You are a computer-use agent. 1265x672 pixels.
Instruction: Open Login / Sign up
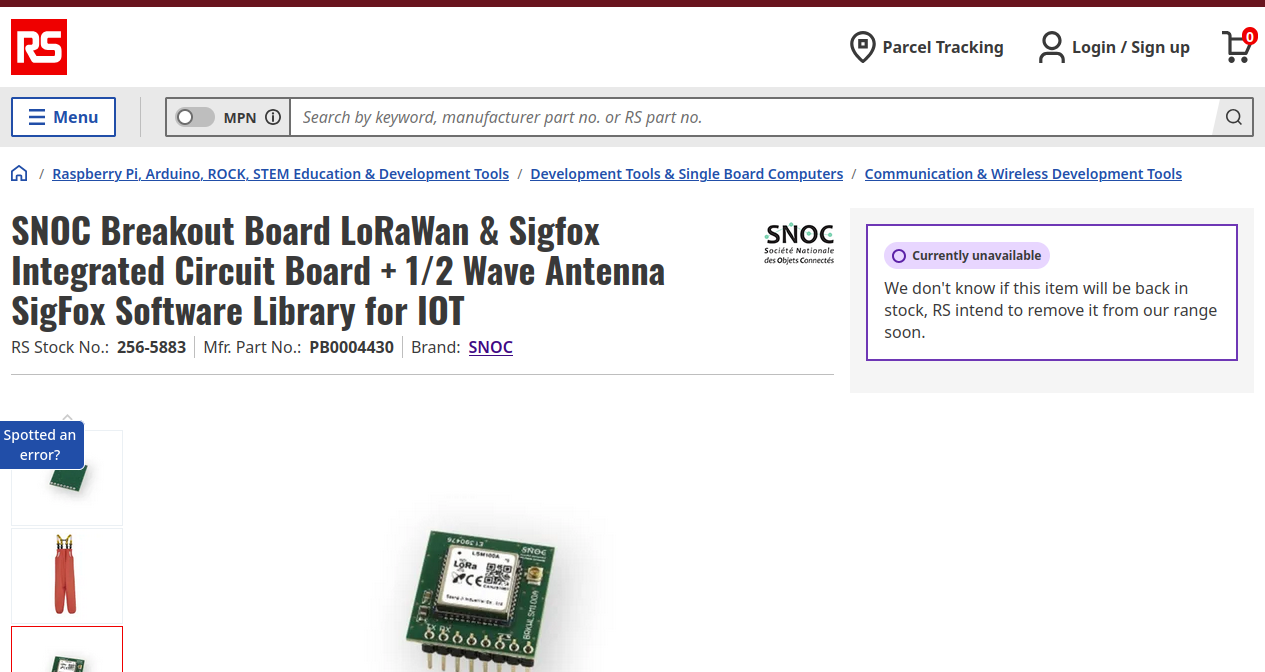(1131, 47)
